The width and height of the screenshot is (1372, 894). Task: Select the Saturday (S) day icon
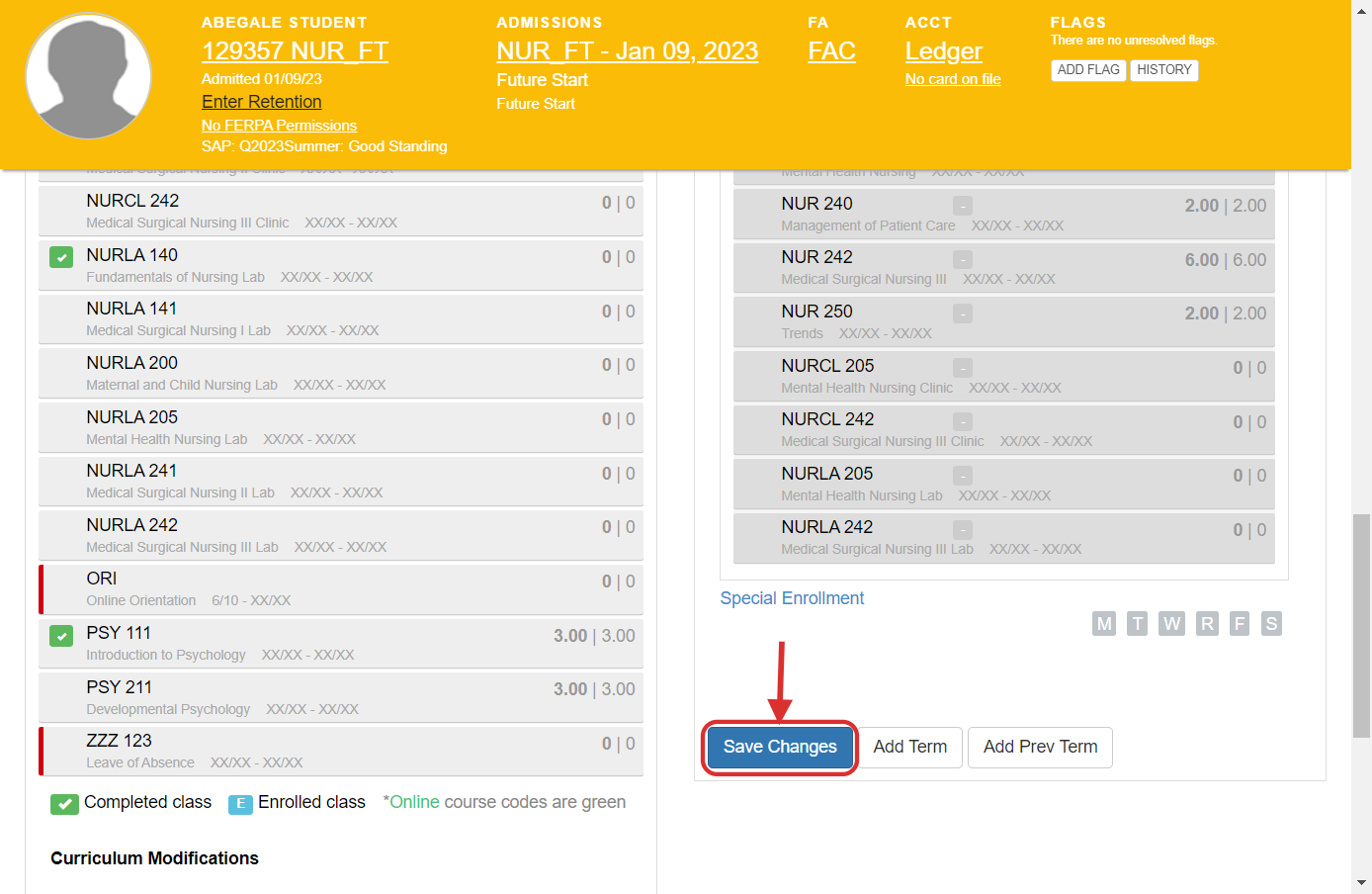(x=1271, y=624)
